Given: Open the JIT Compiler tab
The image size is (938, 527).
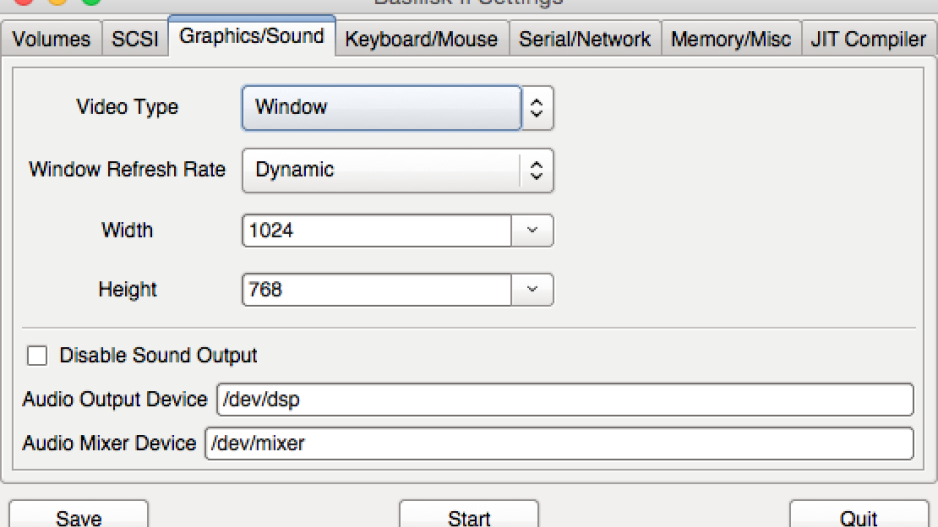Looking at the screenshot, I should coord(869,39).
